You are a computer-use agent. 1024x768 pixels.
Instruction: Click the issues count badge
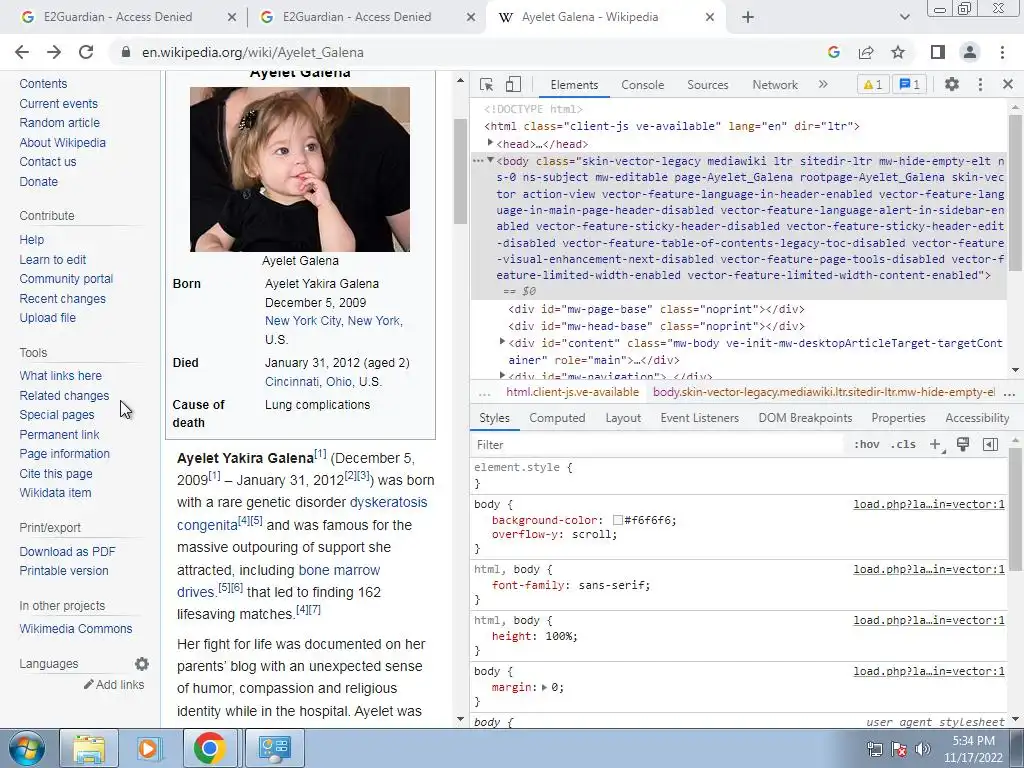910,84
